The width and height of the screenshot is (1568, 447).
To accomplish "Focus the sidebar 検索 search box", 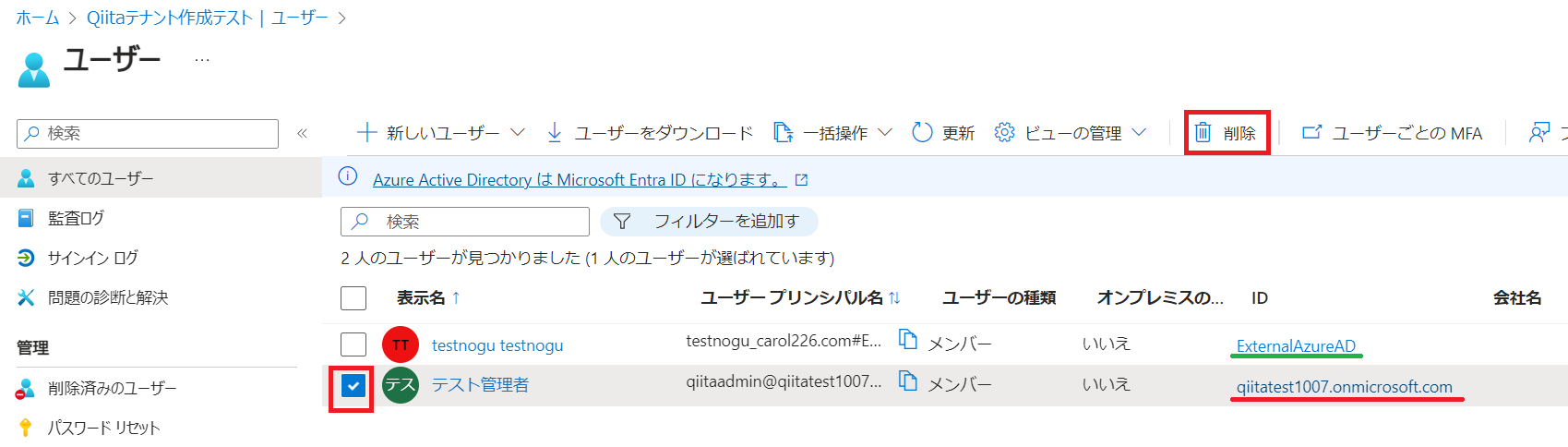I will (x=148, y=133).
